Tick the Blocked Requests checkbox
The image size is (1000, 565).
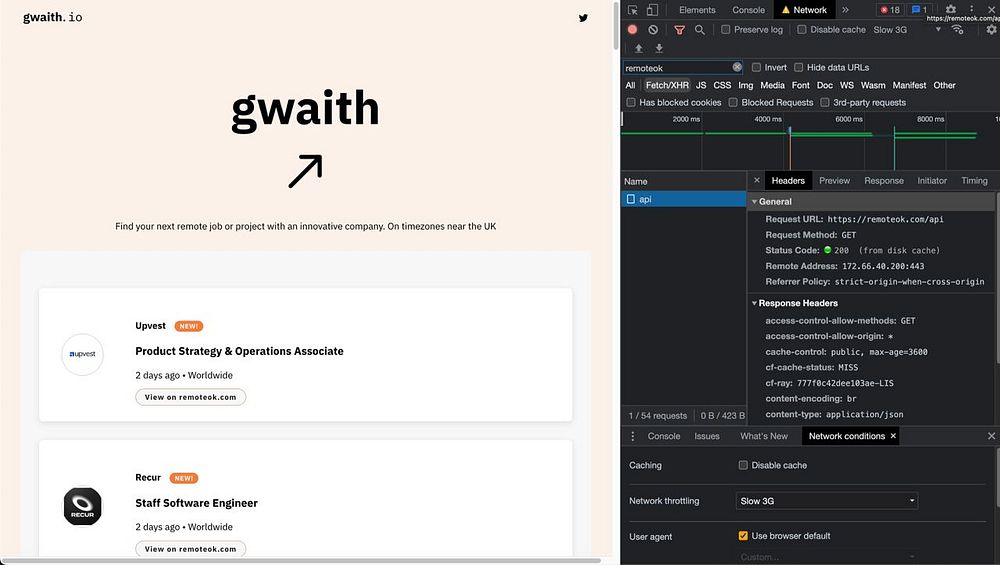point(733,102)
